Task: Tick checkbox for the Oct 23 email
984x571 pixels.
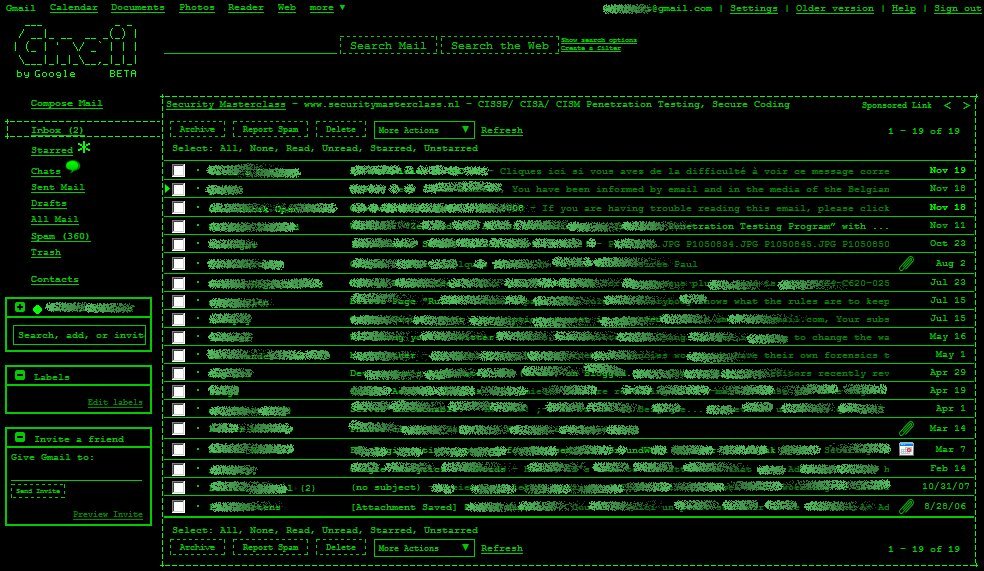Action: 179,244
